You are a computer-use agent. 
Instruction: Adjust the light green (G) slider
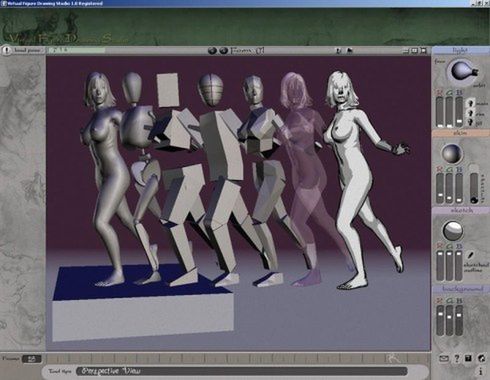(450, 112)
